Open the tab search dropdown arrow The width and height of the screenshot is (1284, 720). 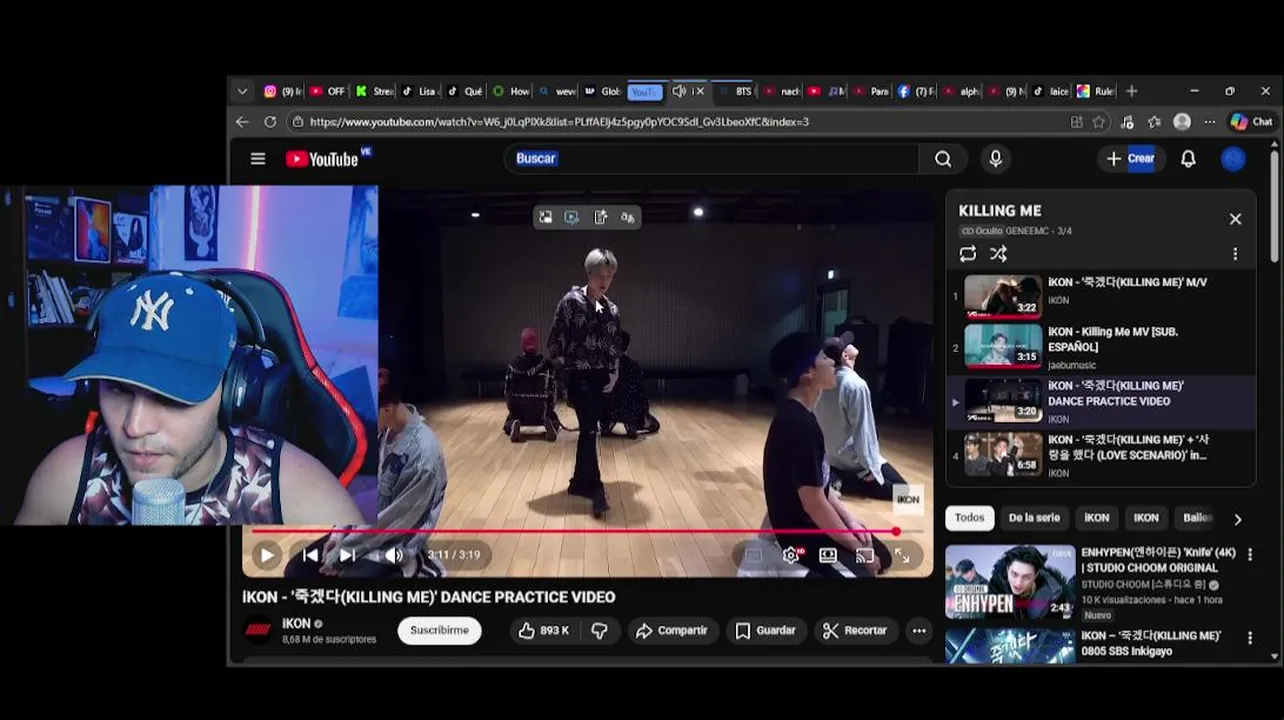tap(242, 91)
